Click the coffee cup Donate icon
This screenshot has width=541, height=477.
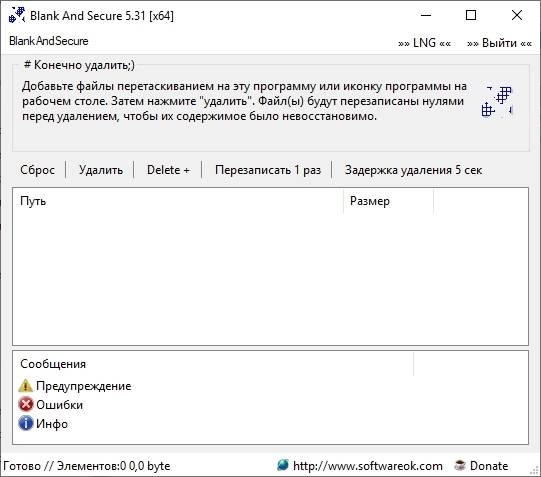460,465
